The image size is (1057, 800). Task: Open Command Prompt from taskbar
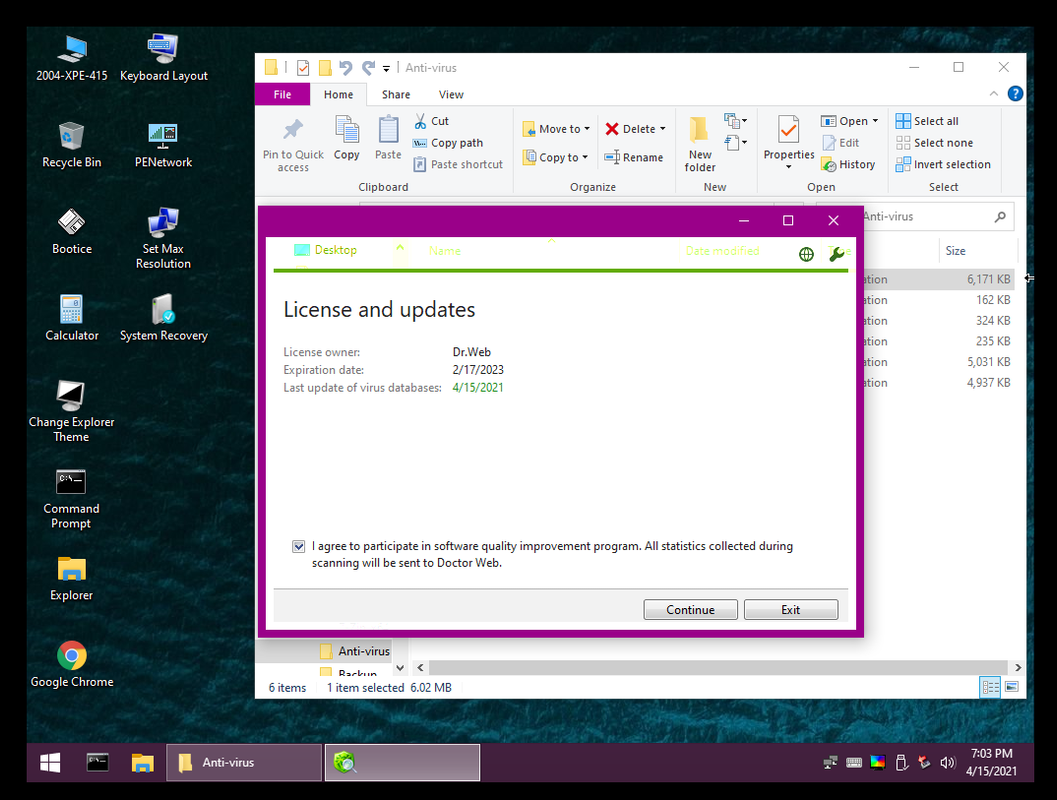(x=98, y=762)
